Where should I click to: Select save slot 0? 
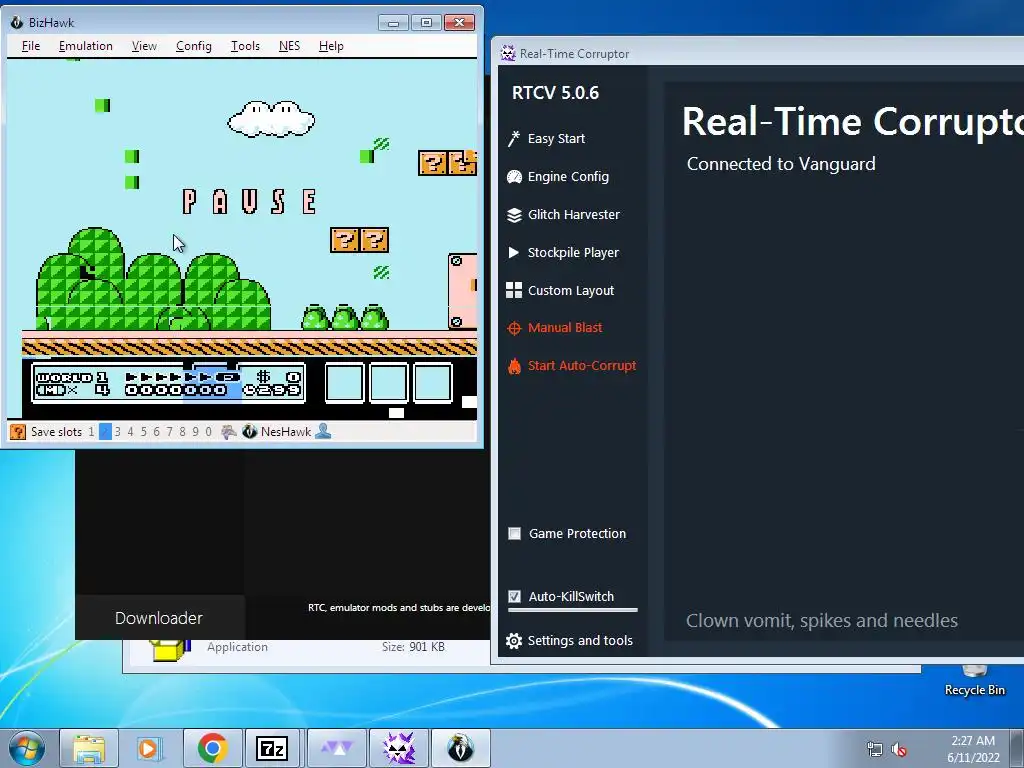tap(208, 432)
